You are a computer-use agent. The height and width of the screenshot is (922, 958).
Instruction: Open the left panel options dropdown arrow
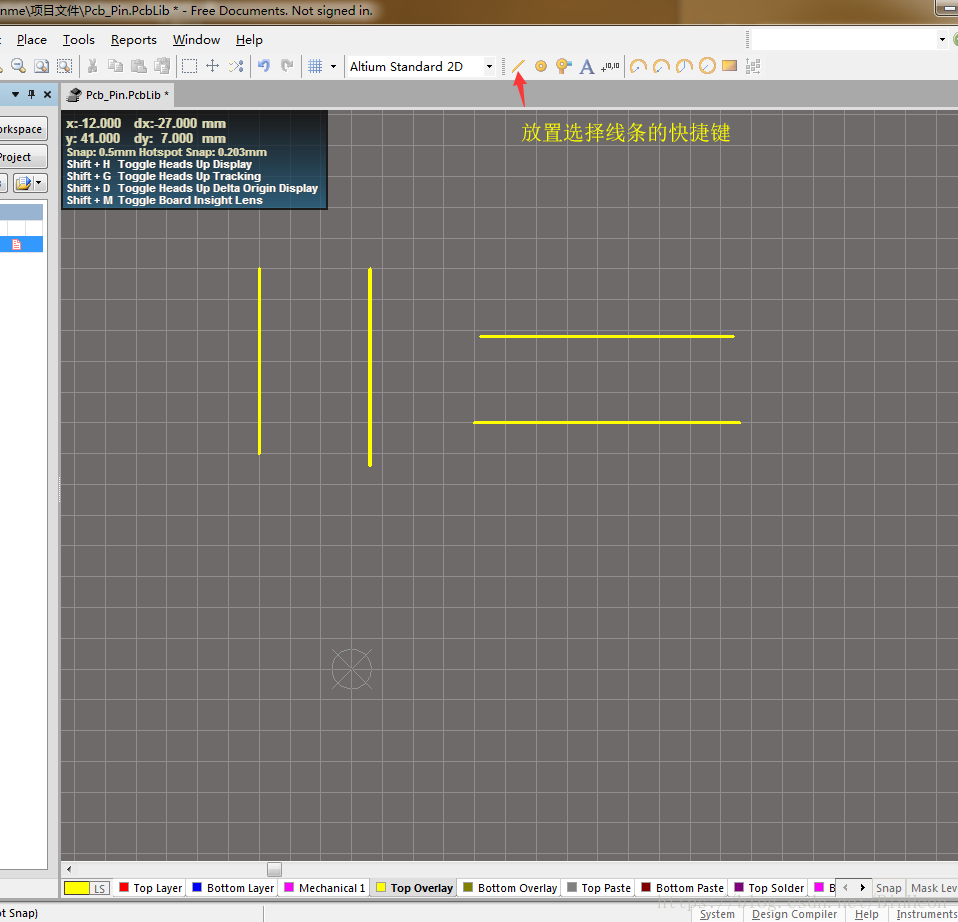tap(15, 95)
